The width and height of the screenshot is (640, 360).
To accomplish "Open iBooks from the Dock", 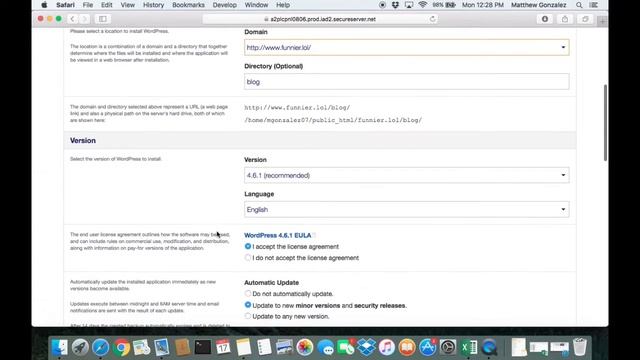I will tap(407, 347).
